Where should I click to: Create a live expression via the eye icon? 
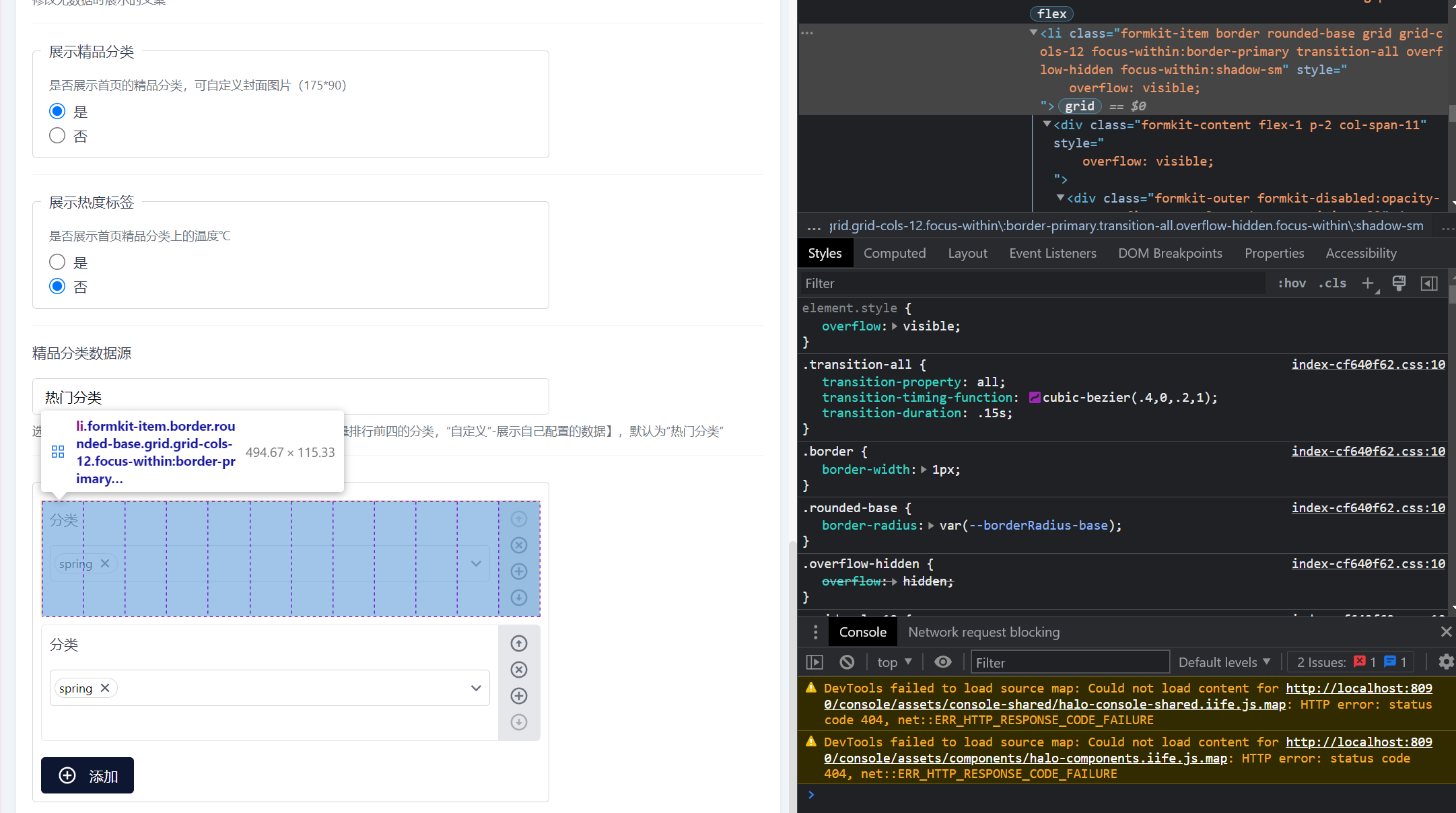click(x=942, y=662)
